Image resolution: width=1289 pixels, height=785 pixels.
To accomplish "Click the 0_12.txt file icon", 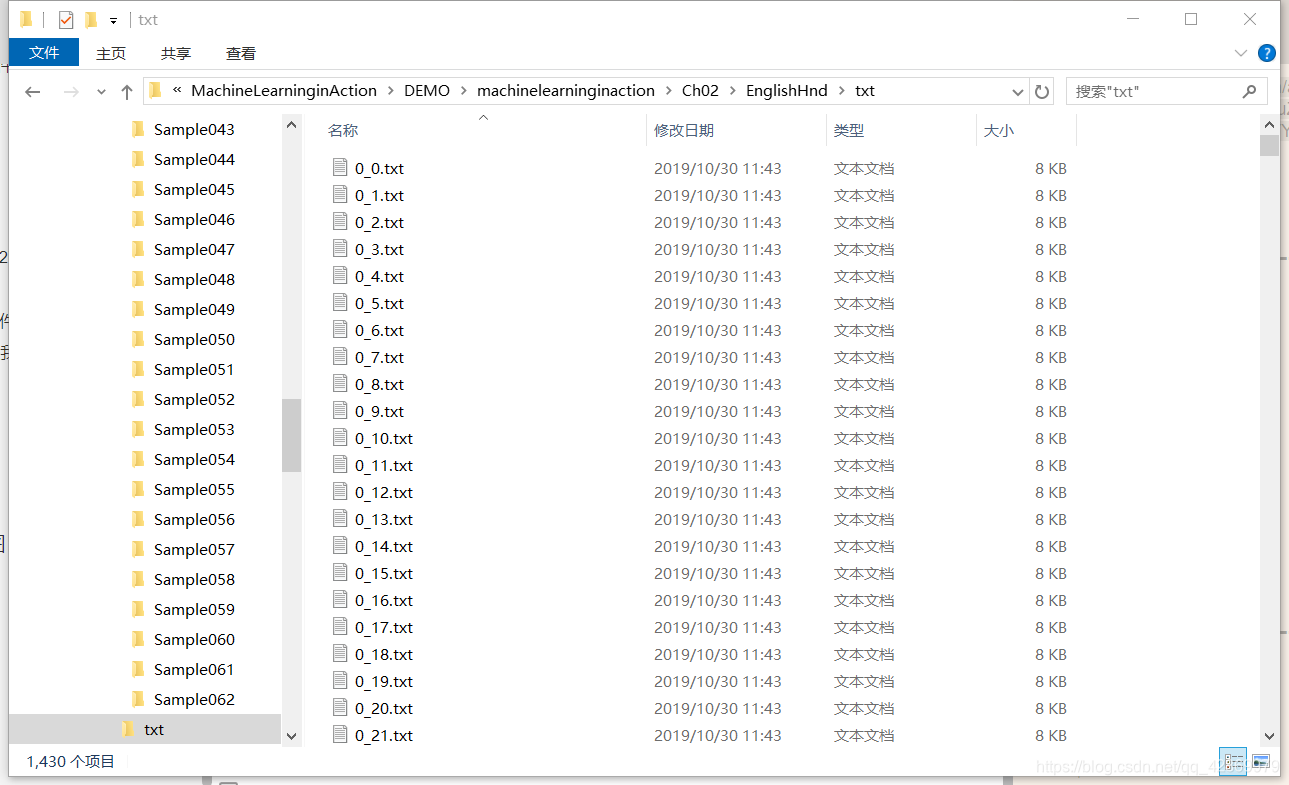I will (x=340, y=492).
